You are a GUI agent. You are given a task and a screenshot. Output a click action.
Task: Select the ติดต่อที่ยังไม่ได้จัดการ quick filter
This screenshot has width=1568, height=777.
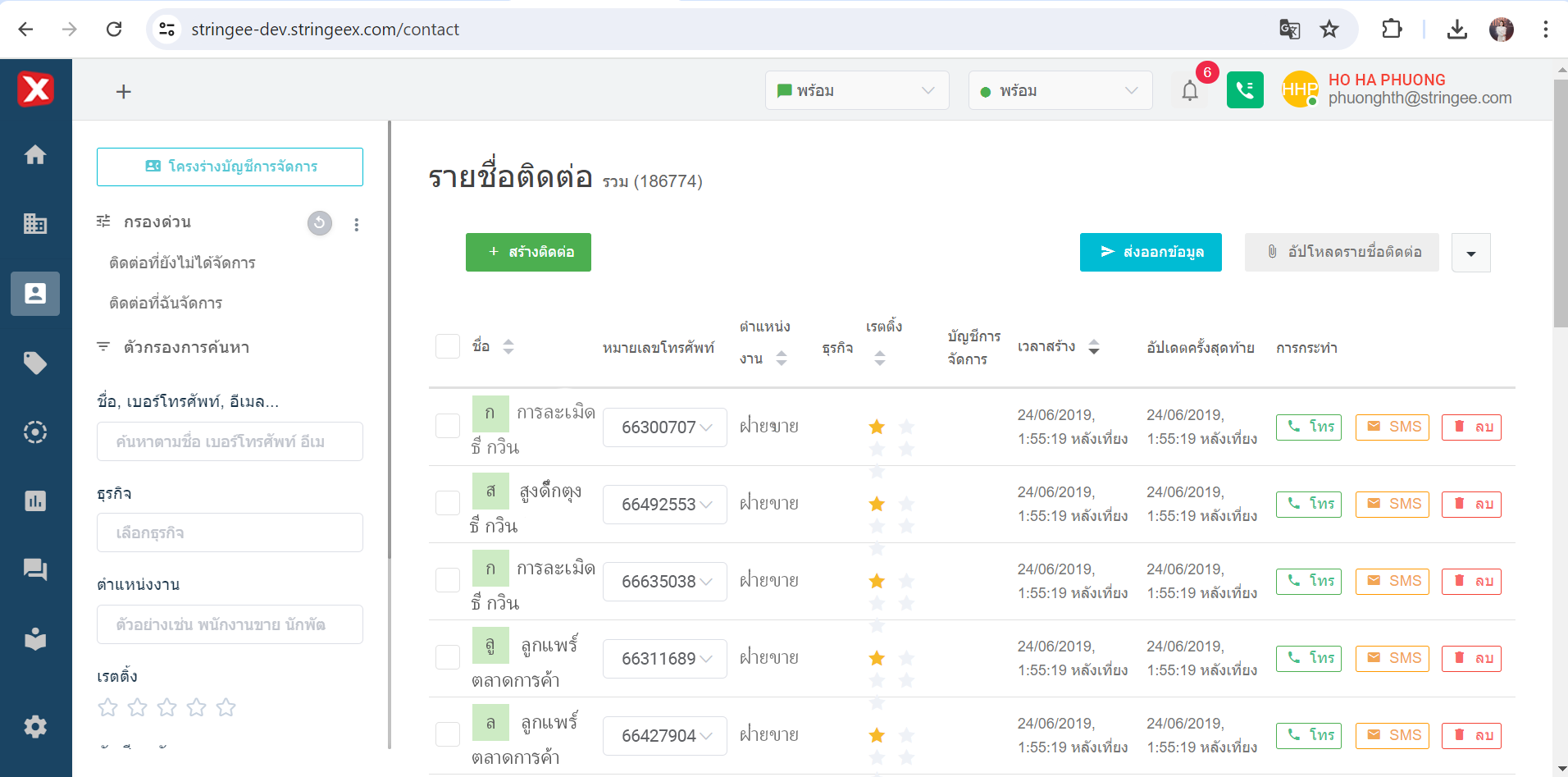click(x=182, y=263)
